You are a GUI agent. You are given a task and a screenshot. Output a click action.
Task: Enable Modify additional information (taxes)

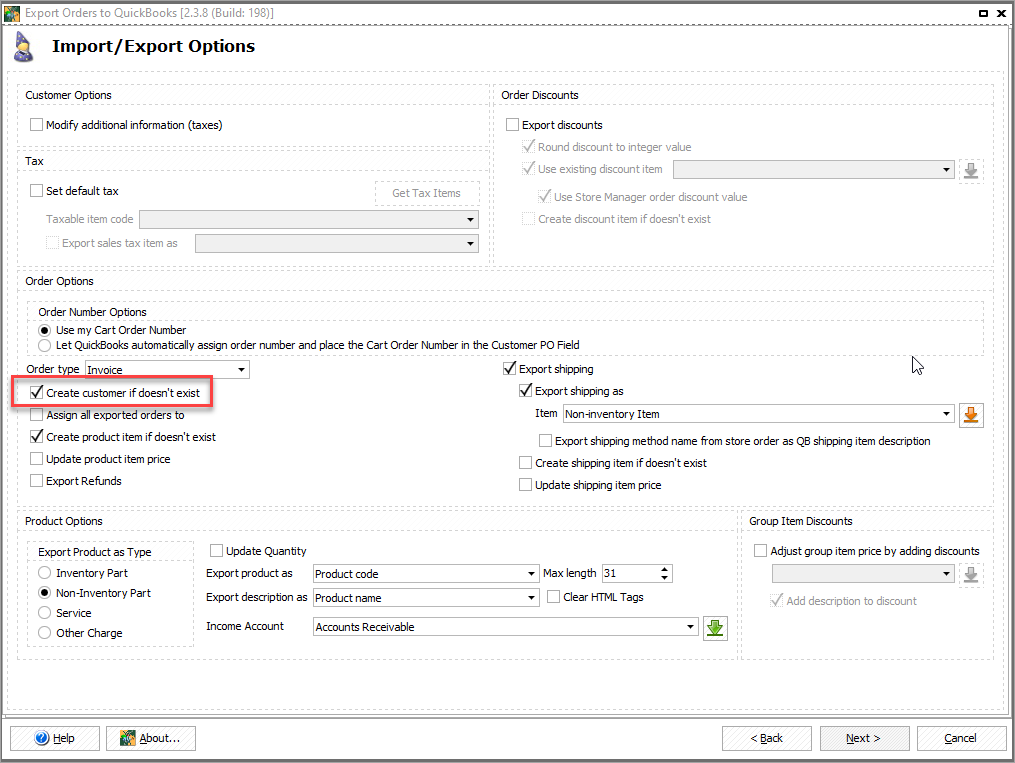(x=37, y=124)
